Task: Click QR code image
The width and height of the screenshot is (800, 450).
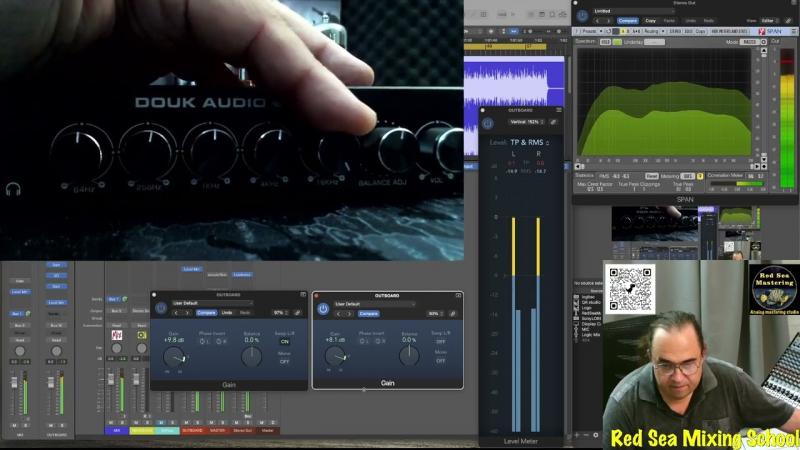Action: coord(630,288)
